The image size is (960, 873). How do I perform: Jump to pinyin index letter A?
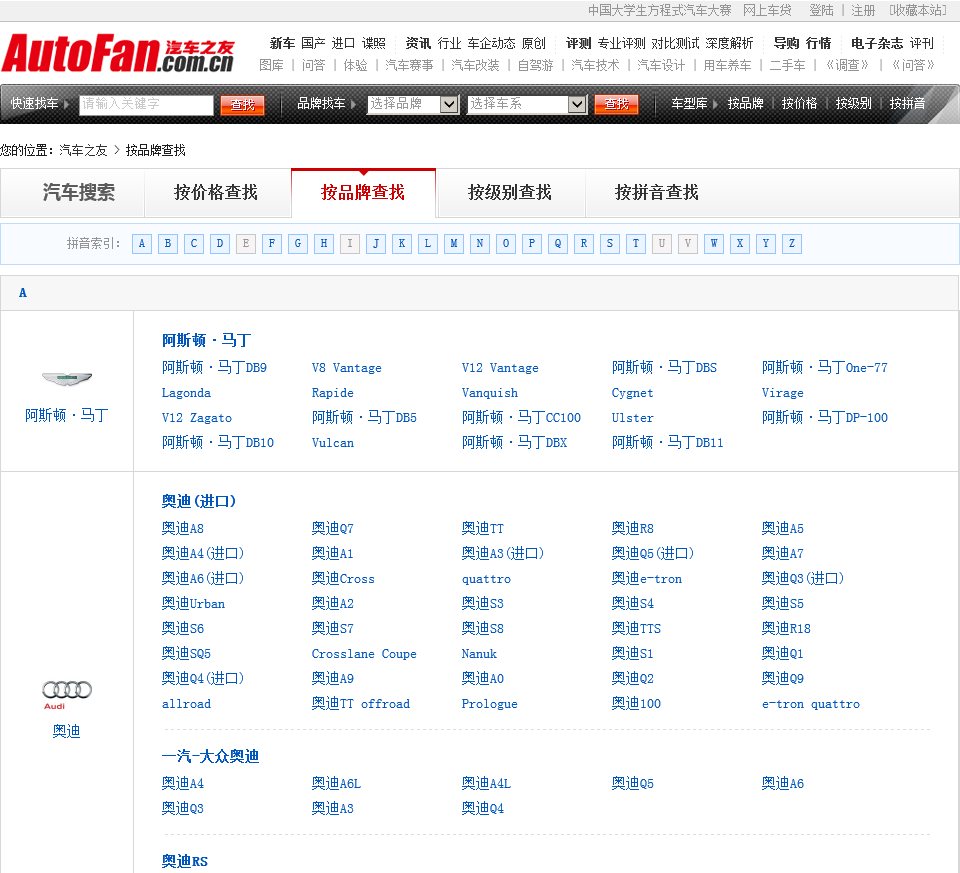pyautogui.click(x=142, y=244)
